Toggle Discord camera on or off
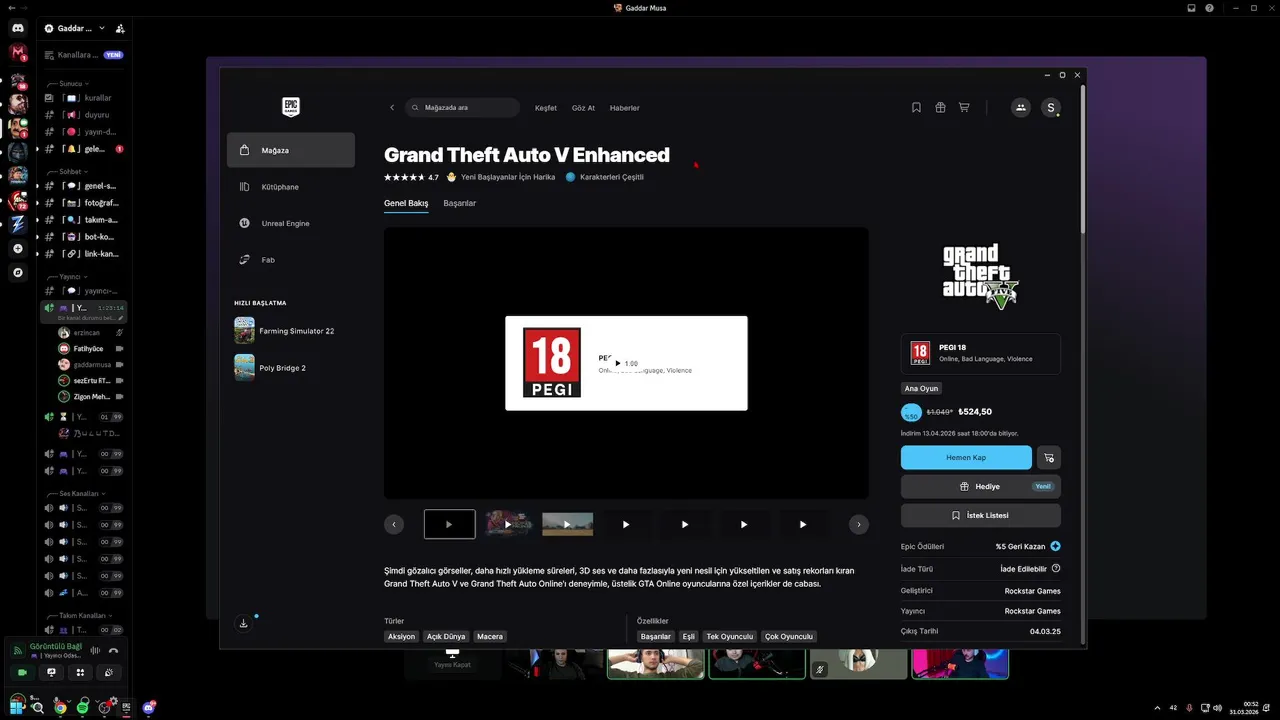1280x720 pixels. [22, 673]
